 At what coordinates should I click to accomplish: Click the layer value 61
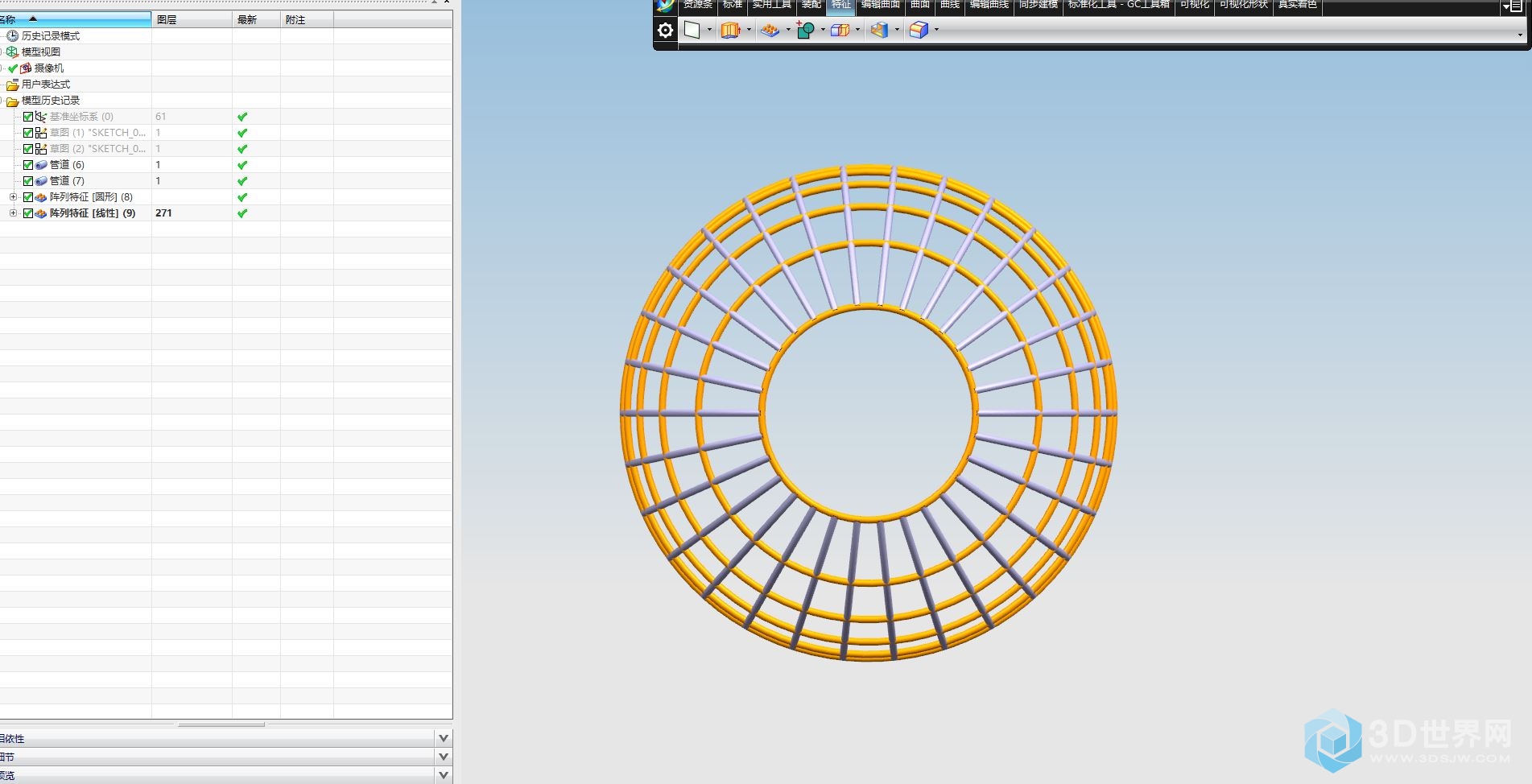(x=160, y=117)
